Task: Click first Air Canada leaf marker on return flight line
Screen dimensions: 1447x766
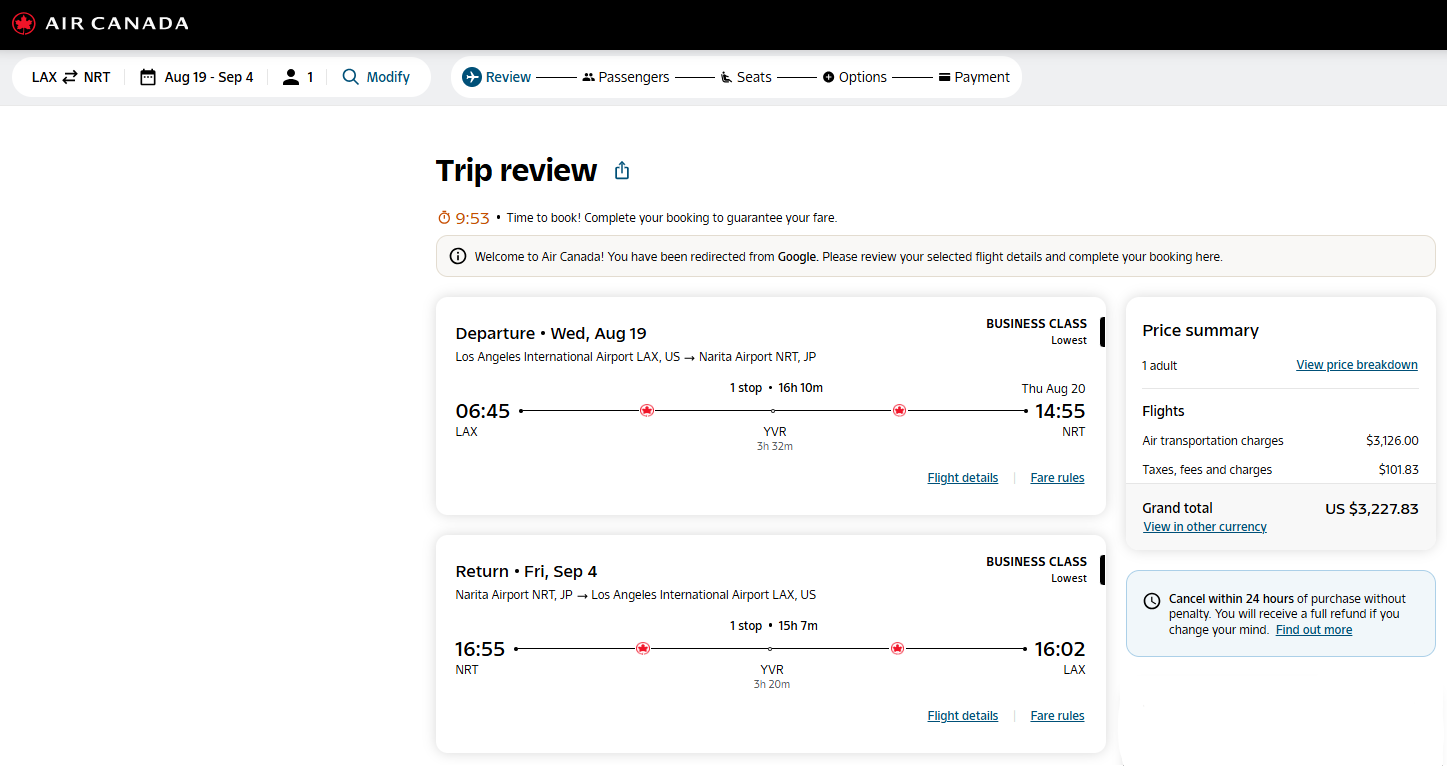Action: click(x=643, y=648)
